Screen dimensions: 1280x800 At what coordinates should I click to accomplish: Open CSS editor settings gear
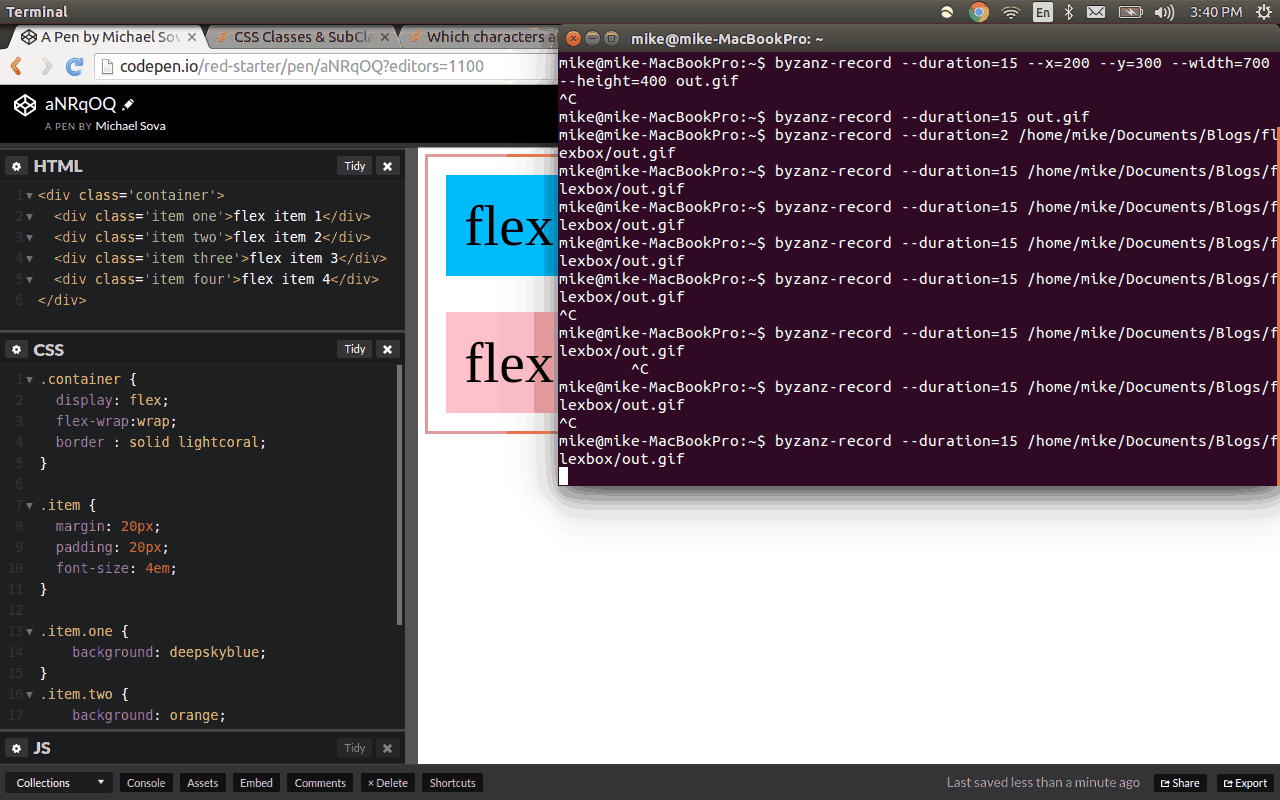pyautogui.click(x=16, y=349)
